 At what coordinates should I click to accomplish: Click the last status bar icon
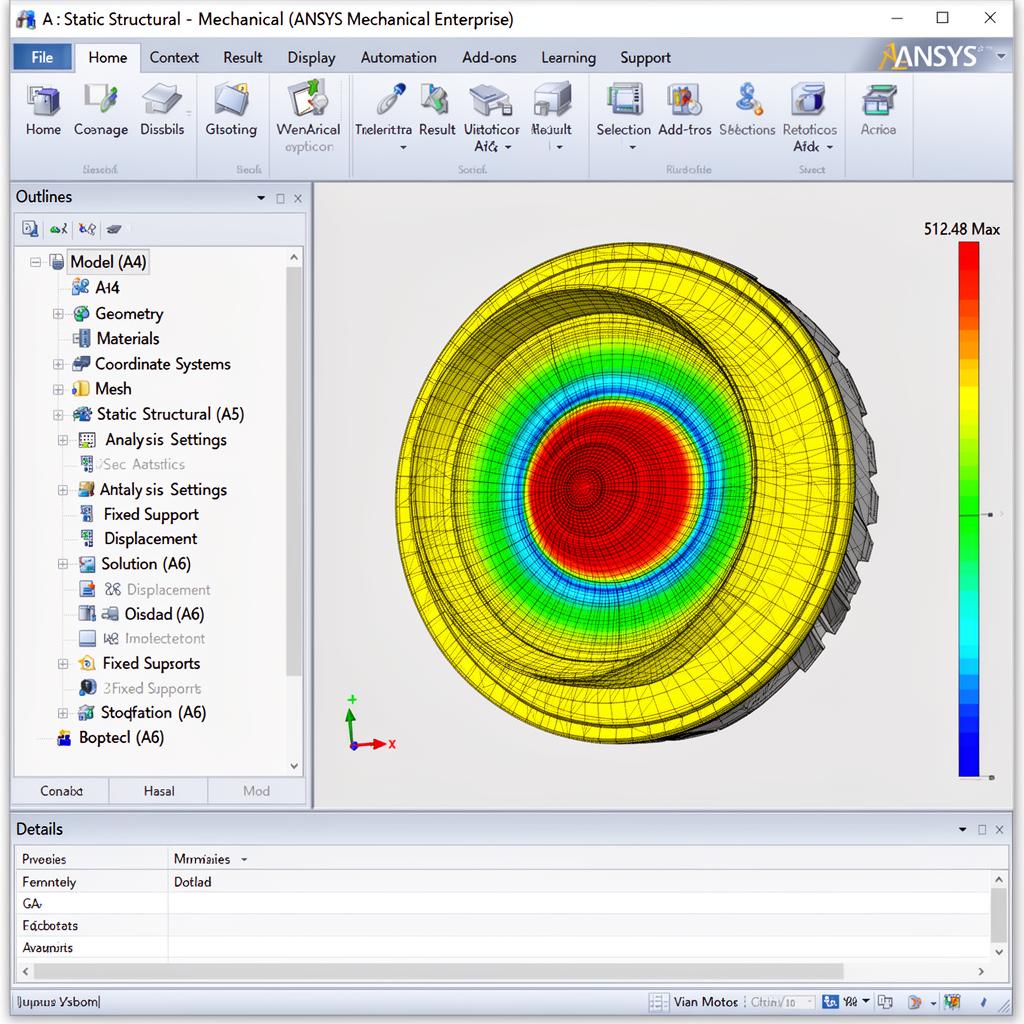[x=984, y=1001]
